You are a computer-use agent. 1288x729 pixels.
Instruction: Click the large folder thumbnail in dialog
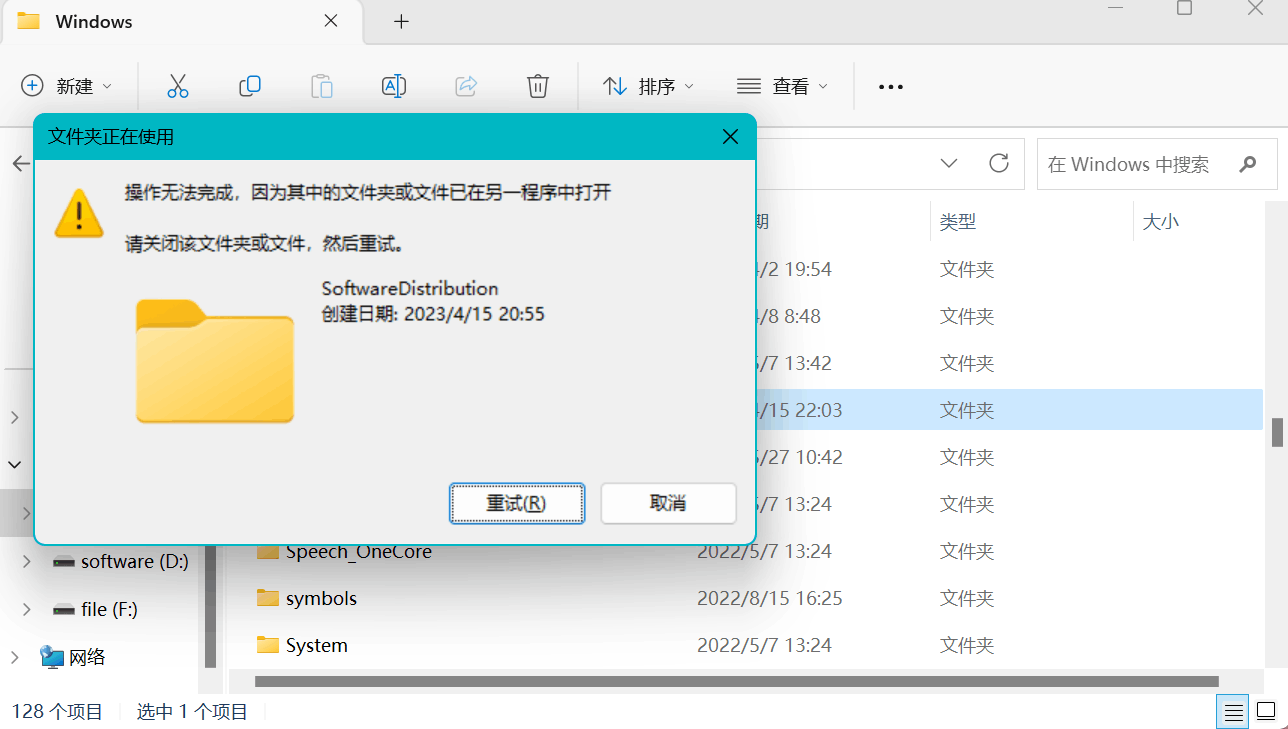[215, 360]
